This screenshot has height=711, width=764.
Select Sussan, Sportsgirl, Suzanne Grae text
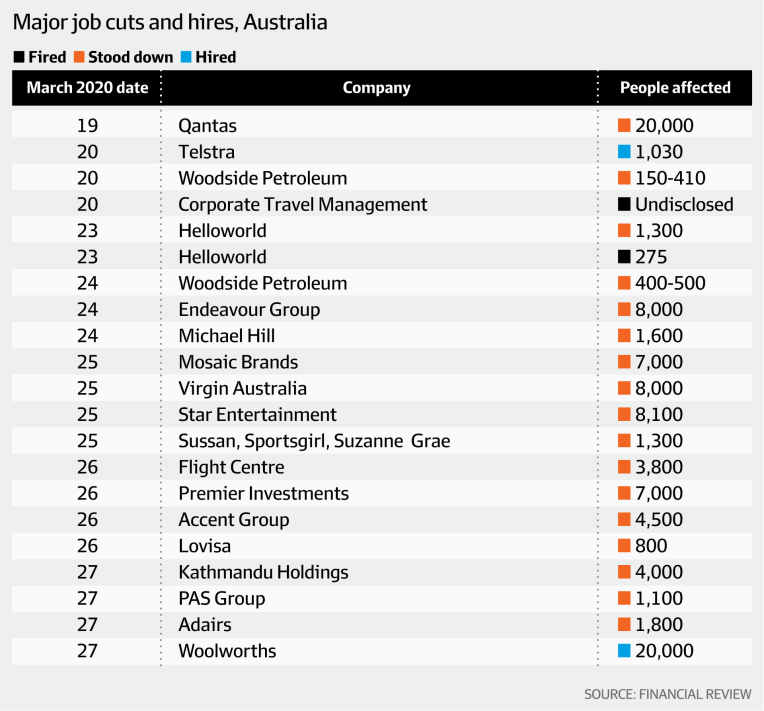point(314,441)
